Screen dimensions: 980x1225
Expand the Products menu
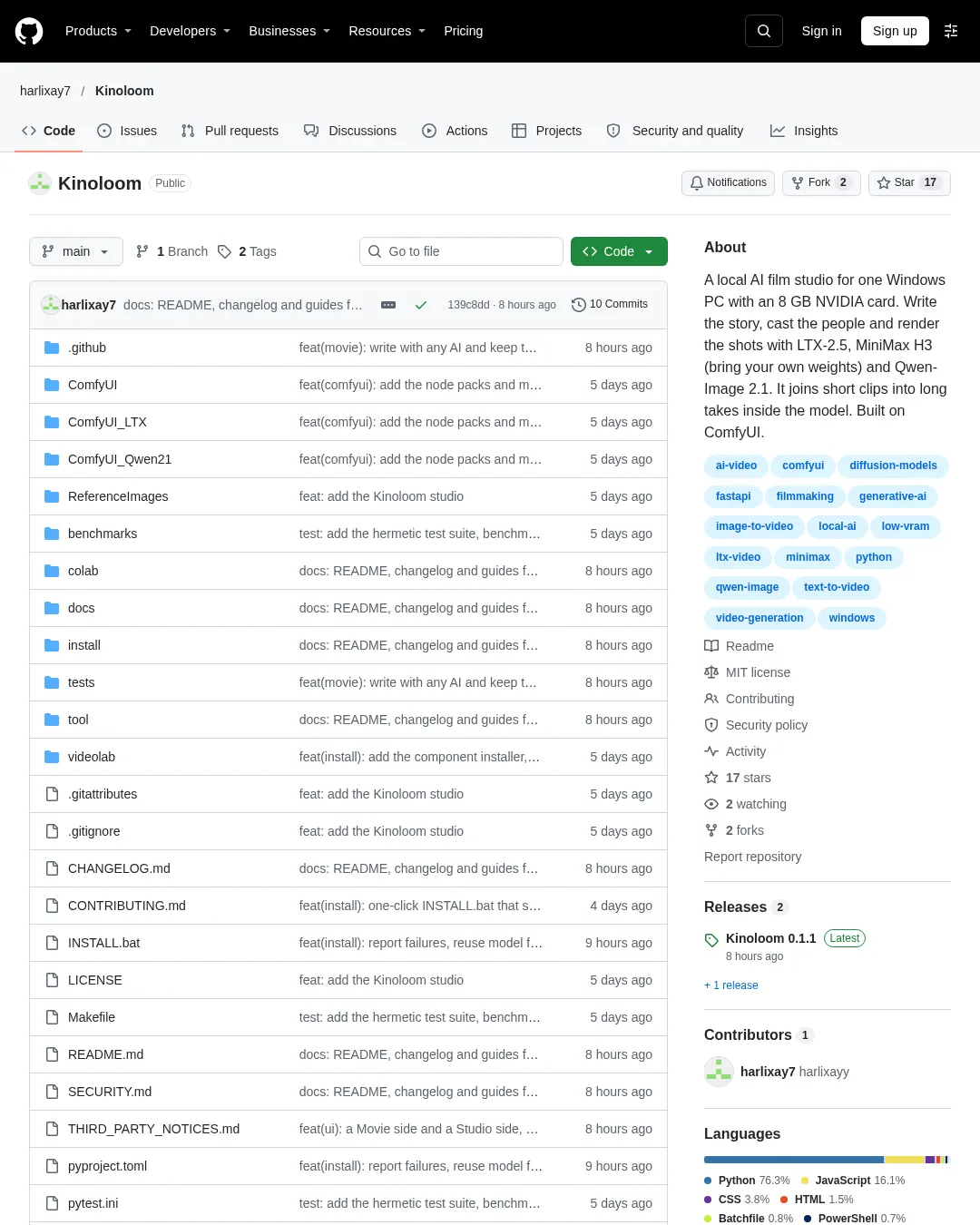click(98, 31)
